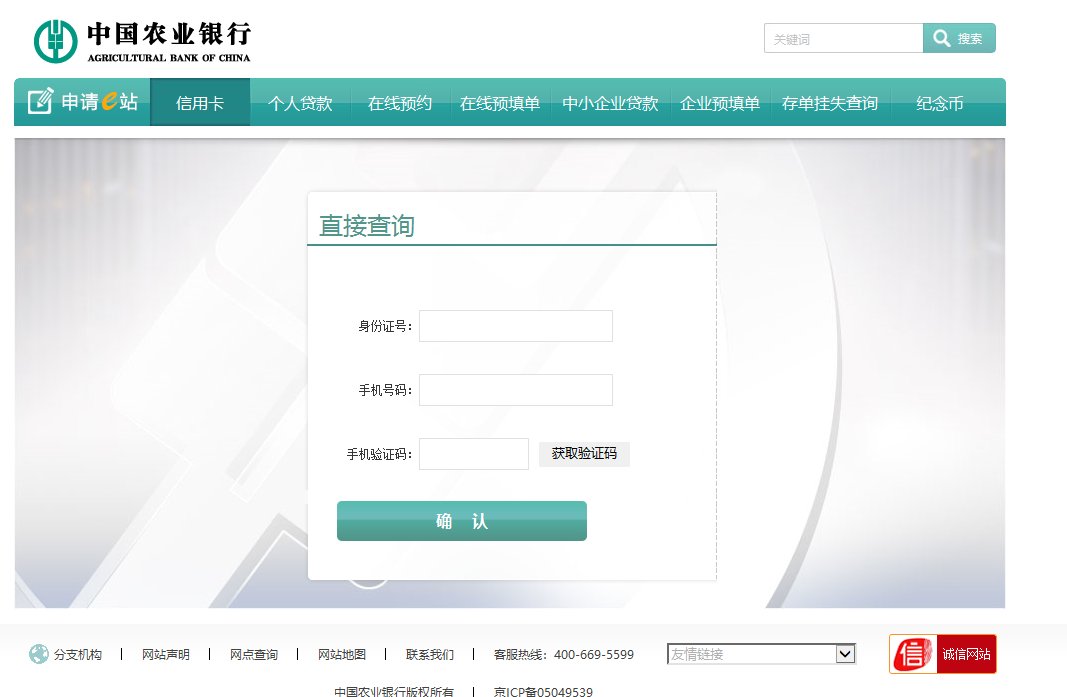Expand the 友情链接 dropdown
Viewport: 1067px width, 697px height.
tap(761, 653)
